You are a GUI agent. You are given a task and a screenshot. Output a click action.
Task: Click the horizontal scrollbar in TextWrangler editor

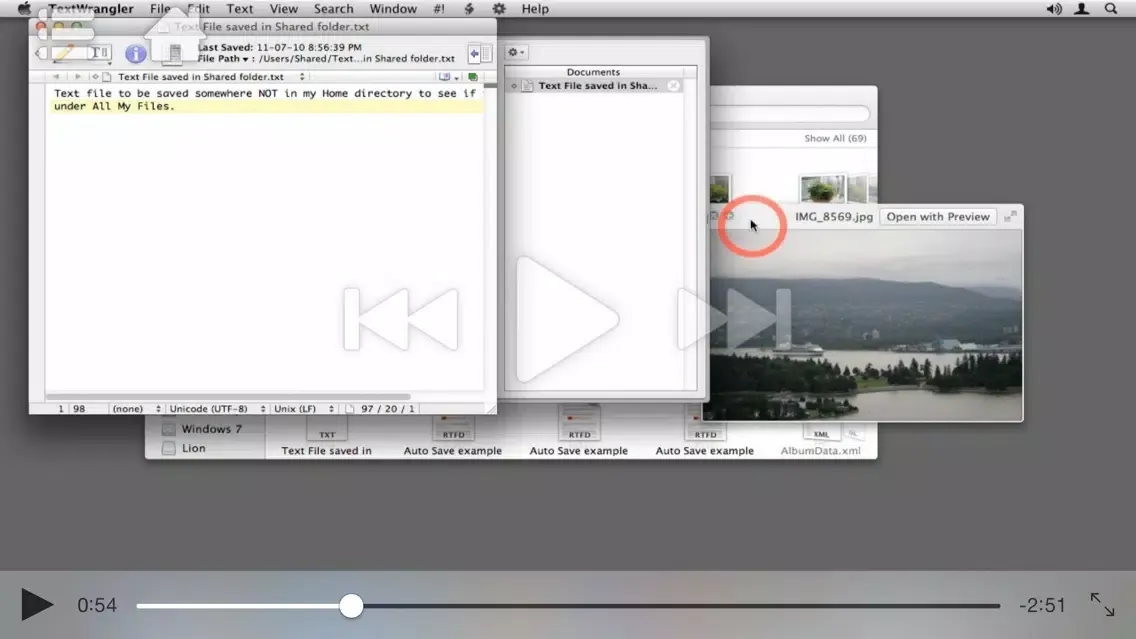[x=228, y=396]
